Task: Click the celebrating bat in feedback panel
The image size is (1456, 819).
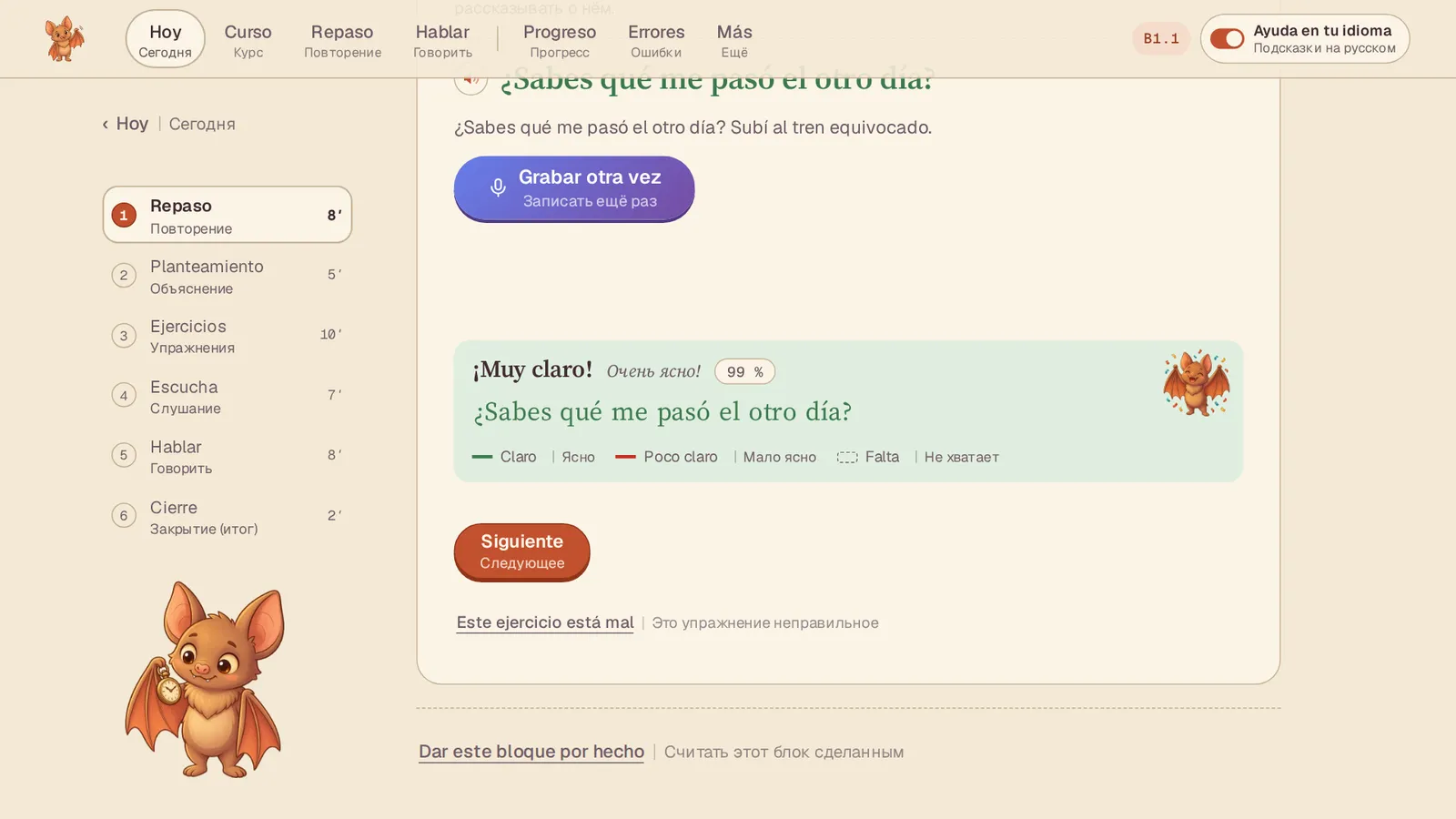Action: tap(1196, 383)
